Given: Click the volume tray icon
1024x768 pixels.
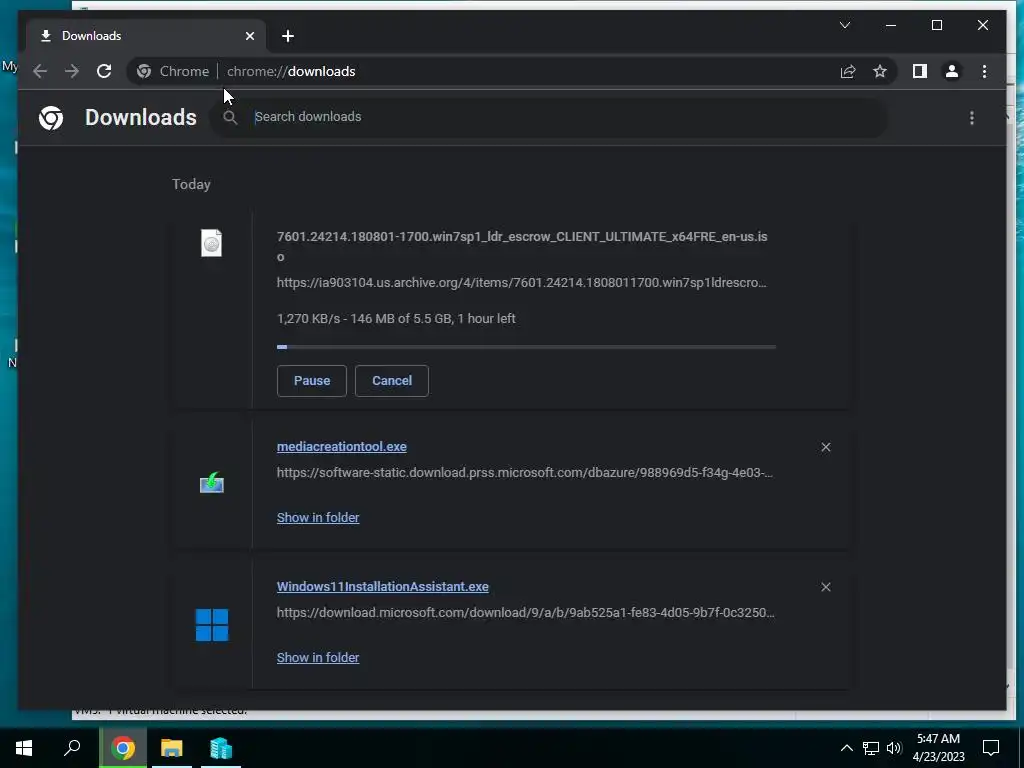Looking at the screenshot, I should [x=894, y=748].
